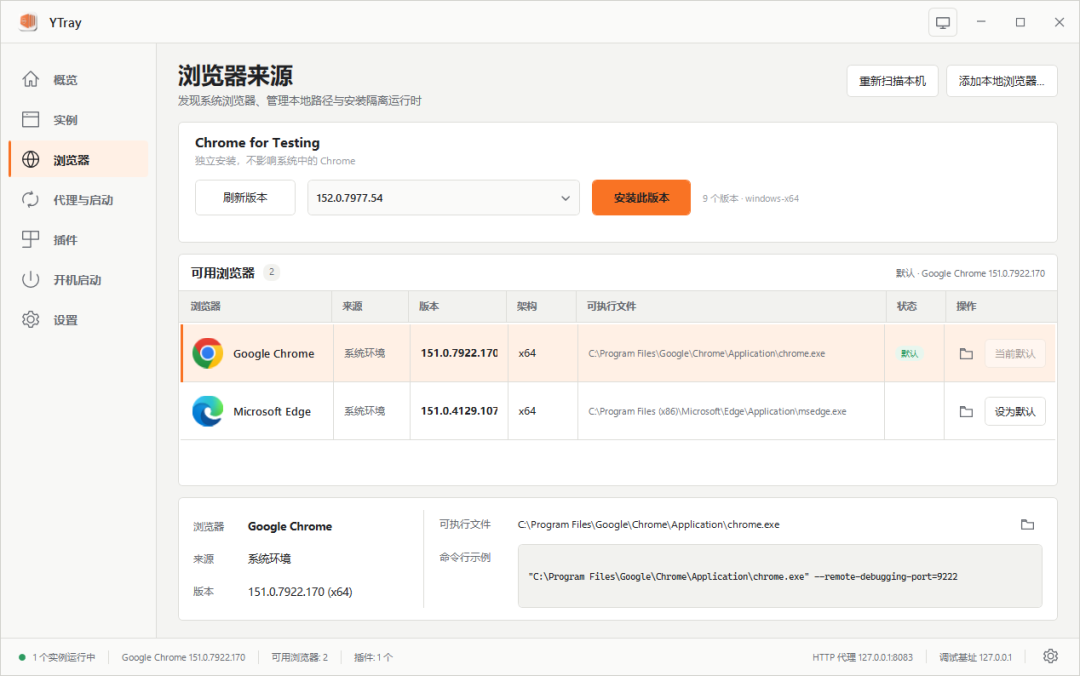Click the 默认 status badge

point(909,354)
